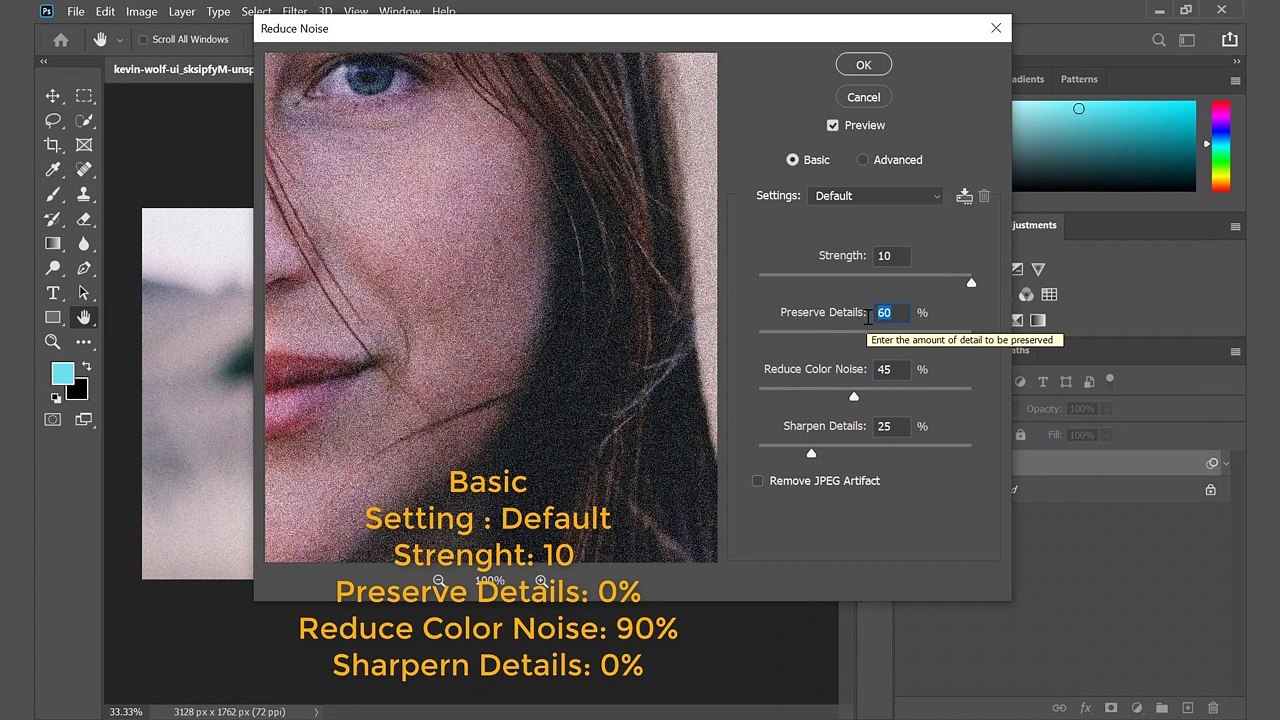This screenshot has width=1280, height=720.
Task: Click the Strength value field
Action: pyautogui.click(x=890, y=256)
